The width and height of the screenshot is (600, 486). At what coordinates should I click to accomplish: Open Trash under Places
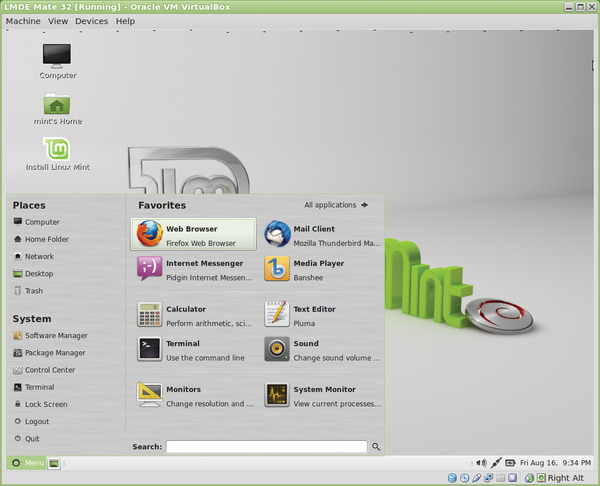pos(28,291)
